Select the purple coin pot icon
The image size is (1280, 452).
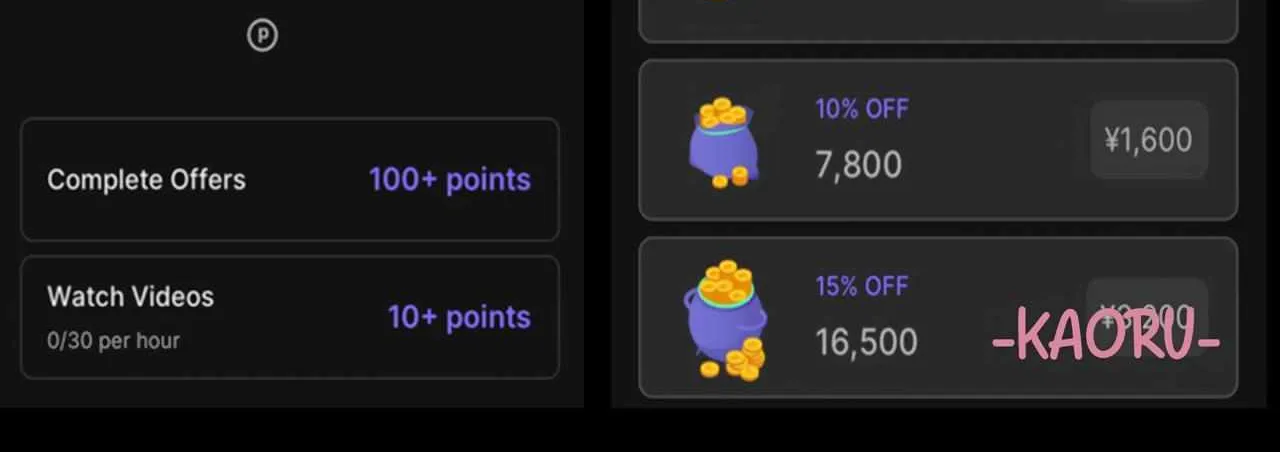tap(726, 319)
